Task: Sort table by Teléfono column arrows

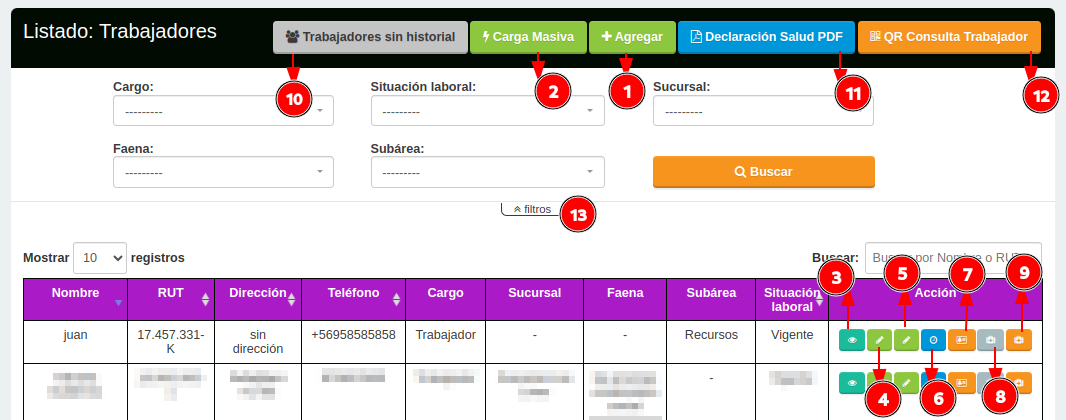Action: [395, 298]
